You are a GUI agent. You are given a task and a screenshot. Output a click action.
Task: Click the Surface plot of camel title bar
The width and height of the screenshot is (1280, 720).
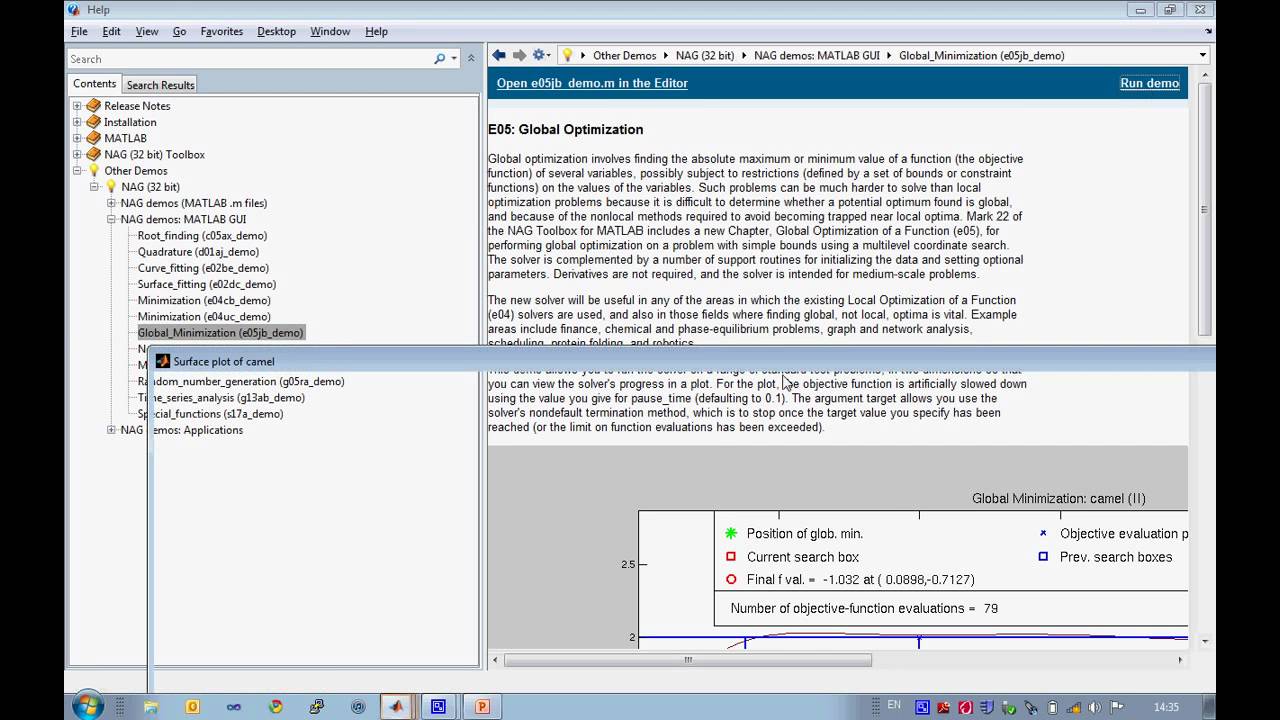[682, 361]
